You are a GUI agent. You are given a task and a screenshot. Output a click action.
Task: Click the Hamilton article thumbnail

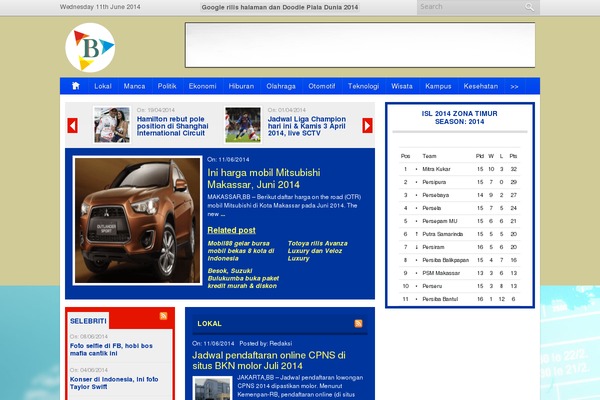[x=112, y=125]
